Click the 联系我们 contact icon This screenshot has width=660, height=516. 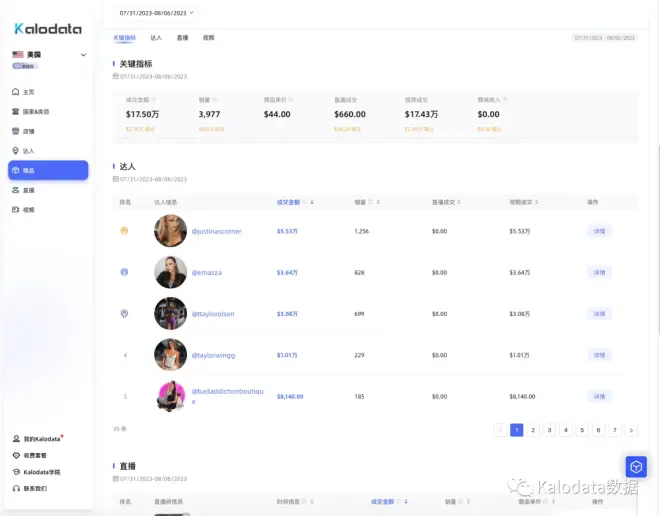(x=16, y=488)
